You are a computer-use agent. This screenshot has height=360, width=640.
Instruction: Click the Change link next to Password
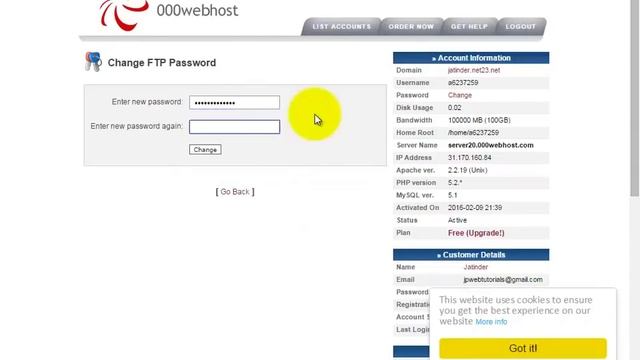[x=460, y=95]
